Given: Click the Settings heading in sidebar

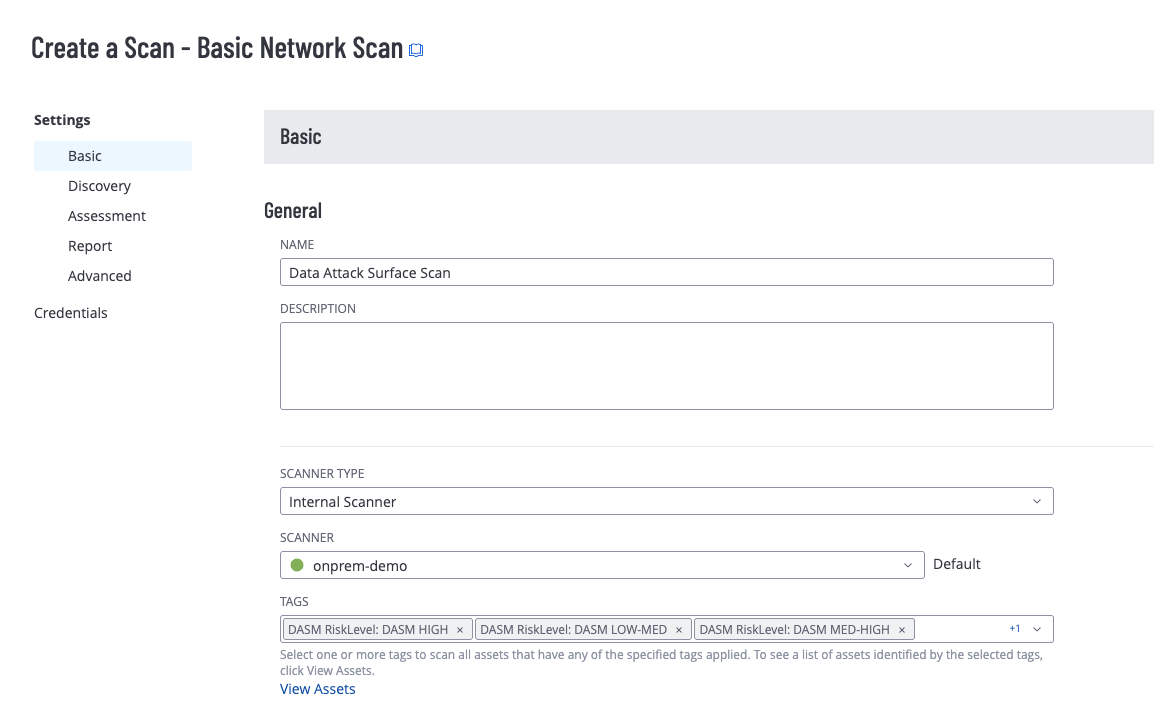Looking at the screenshot, I should click(62, 120).
